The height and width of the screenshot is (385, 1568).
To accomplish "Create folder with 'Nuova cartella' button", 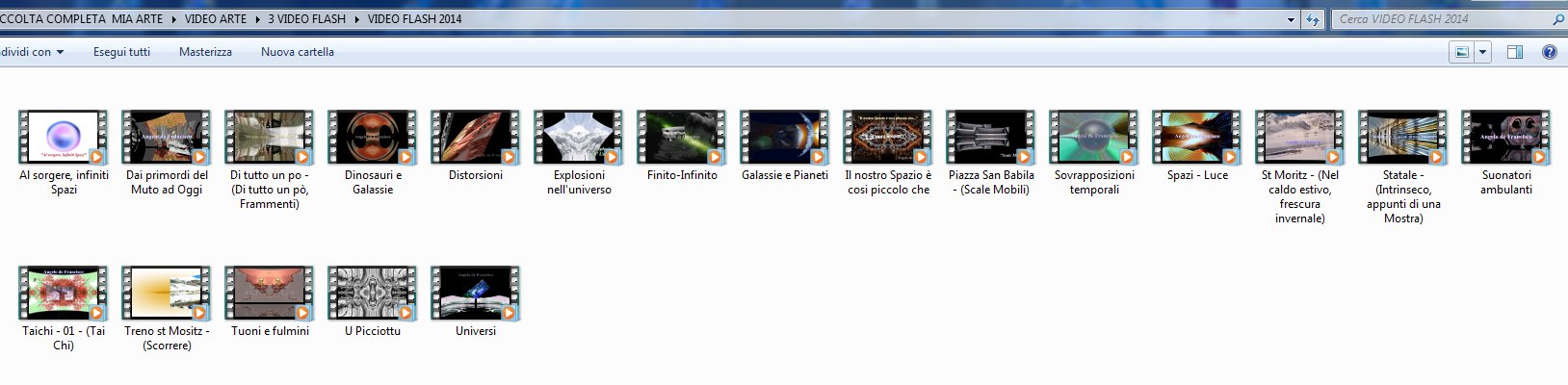I will pos(298,52).
